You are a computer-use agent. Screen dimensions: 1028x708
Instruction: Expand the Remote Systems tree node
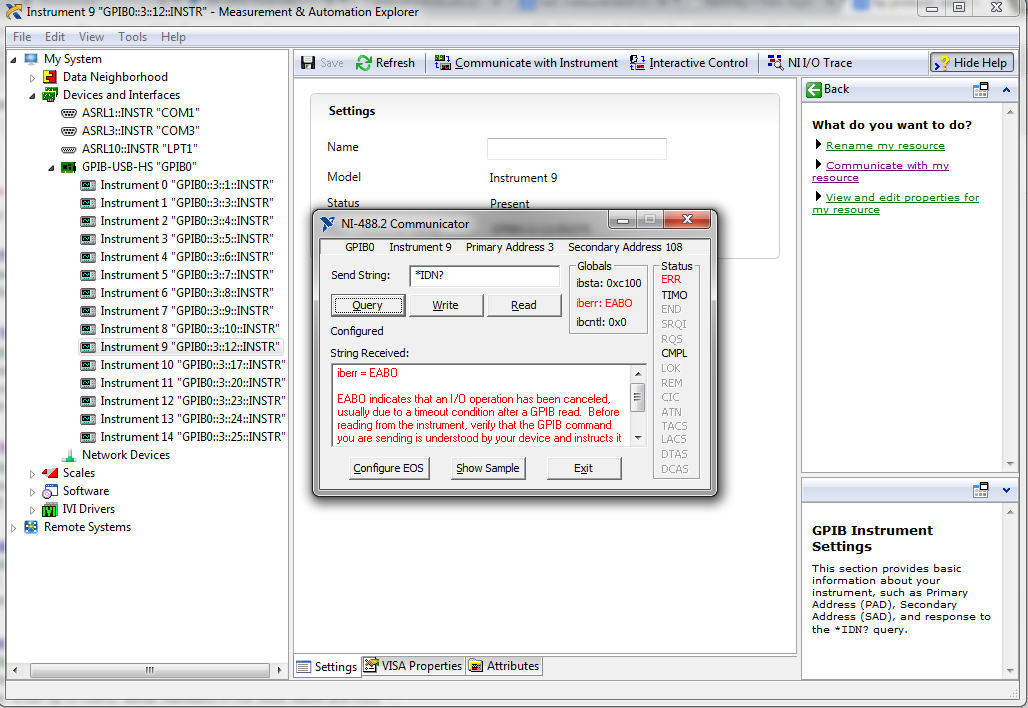tap(13, 528)
